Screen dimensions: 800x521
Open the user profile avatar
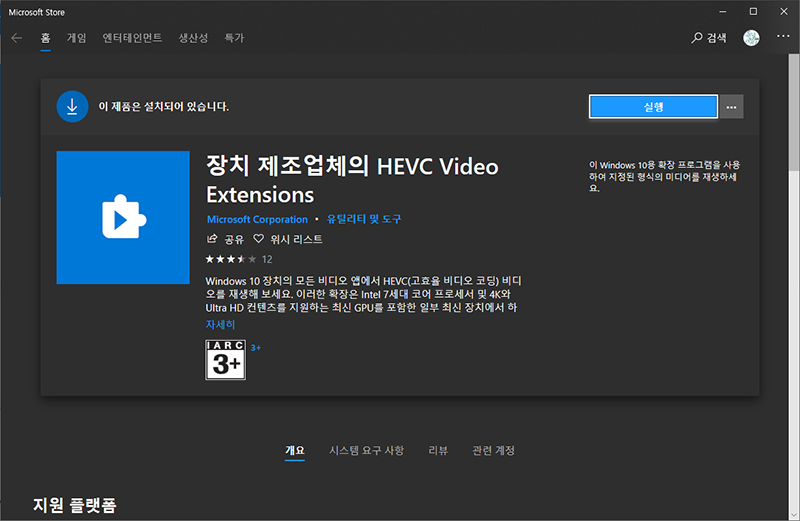point(751,38)
